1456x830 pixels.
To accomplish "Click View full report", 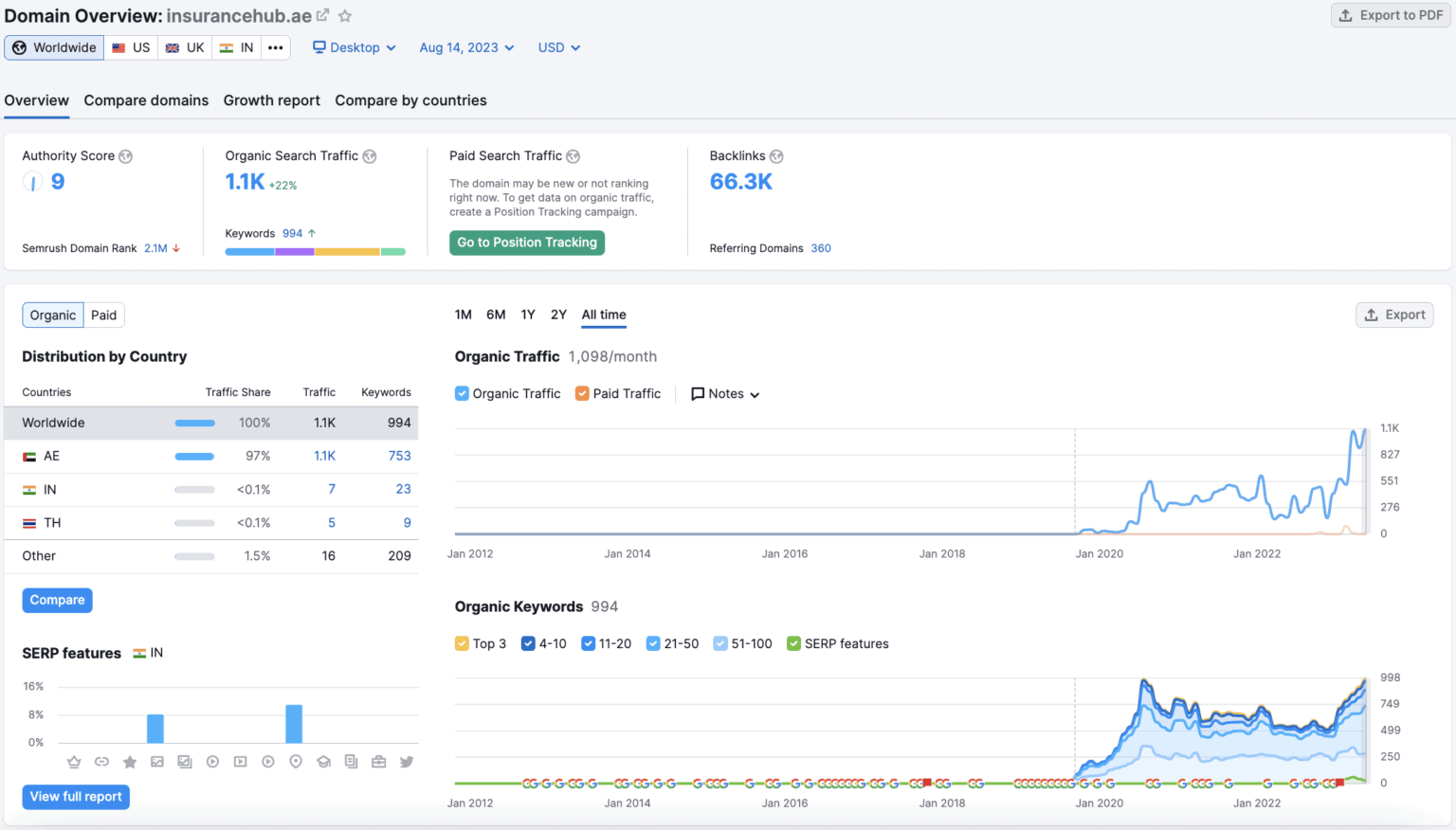I will click(x=76, y=797).
